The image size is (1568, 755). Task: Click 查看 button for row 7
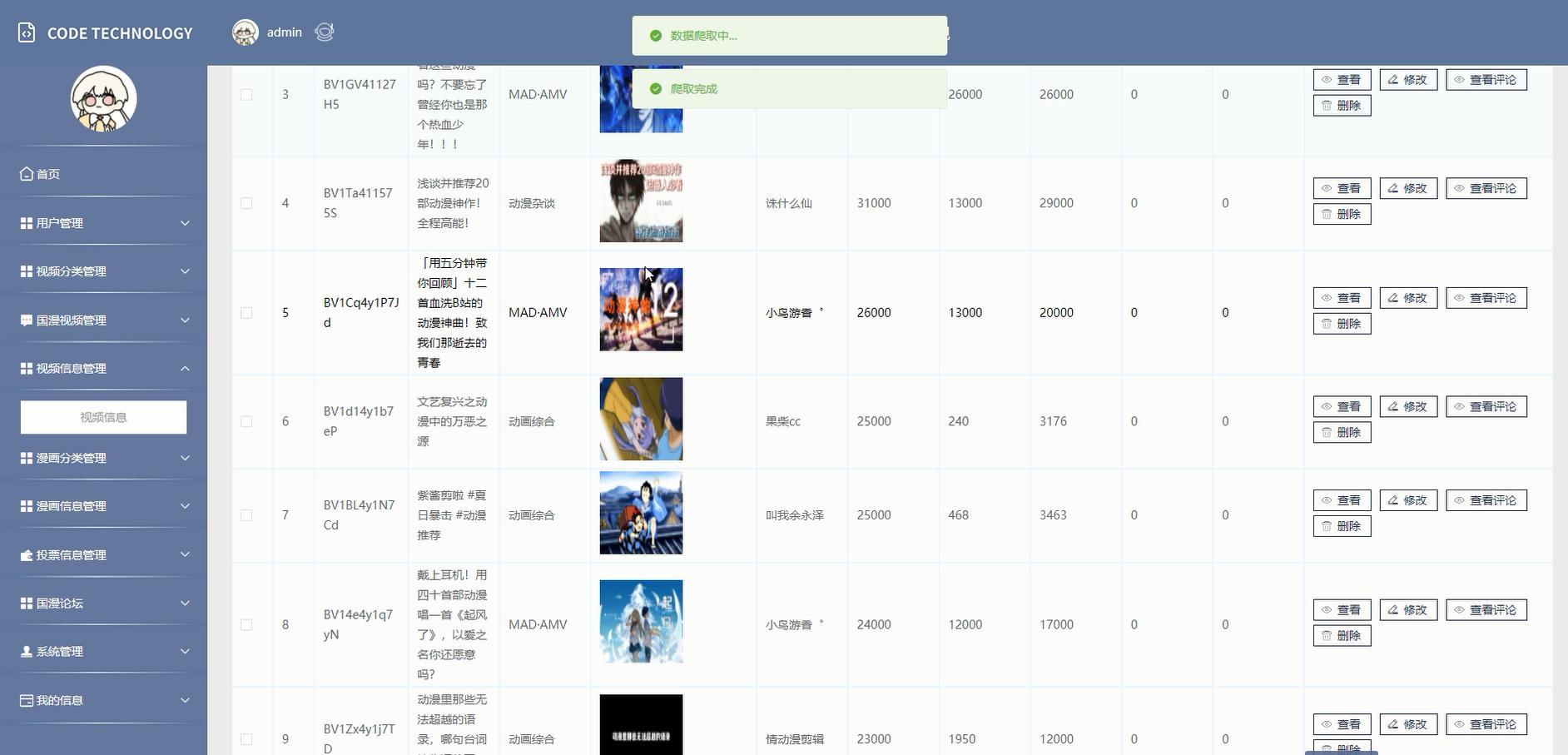tap(1342, 500)
